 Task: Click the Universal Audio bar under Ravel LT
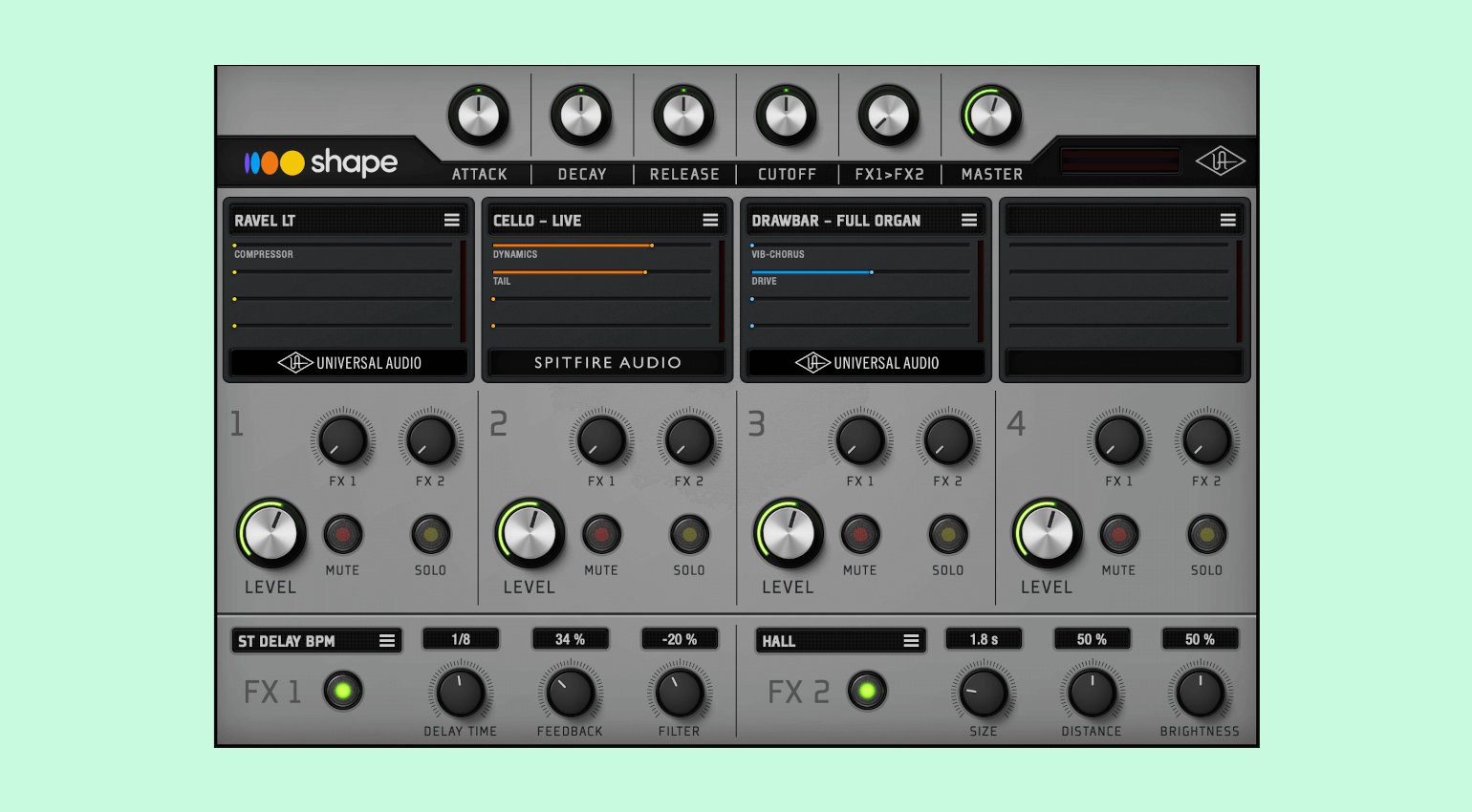tap(349, 363)
